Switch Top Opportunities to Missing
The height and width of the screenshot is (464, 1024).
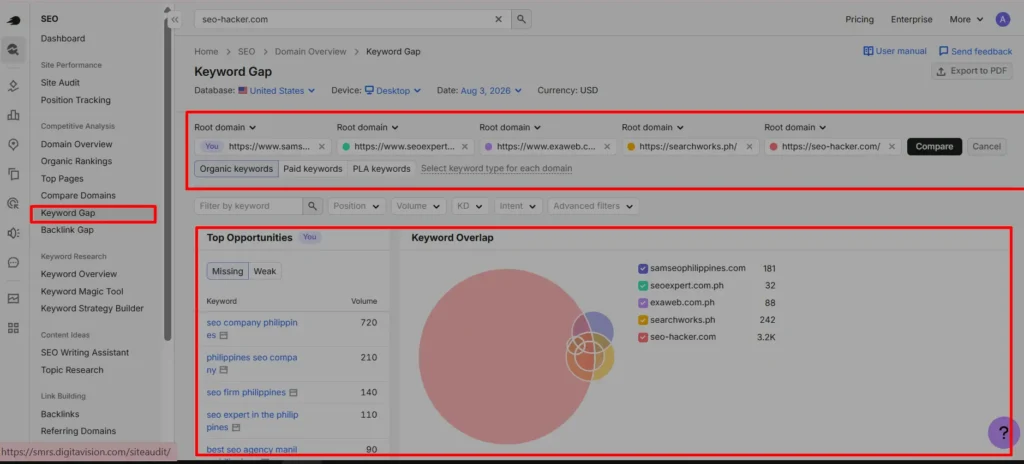(x=227, y=271)
